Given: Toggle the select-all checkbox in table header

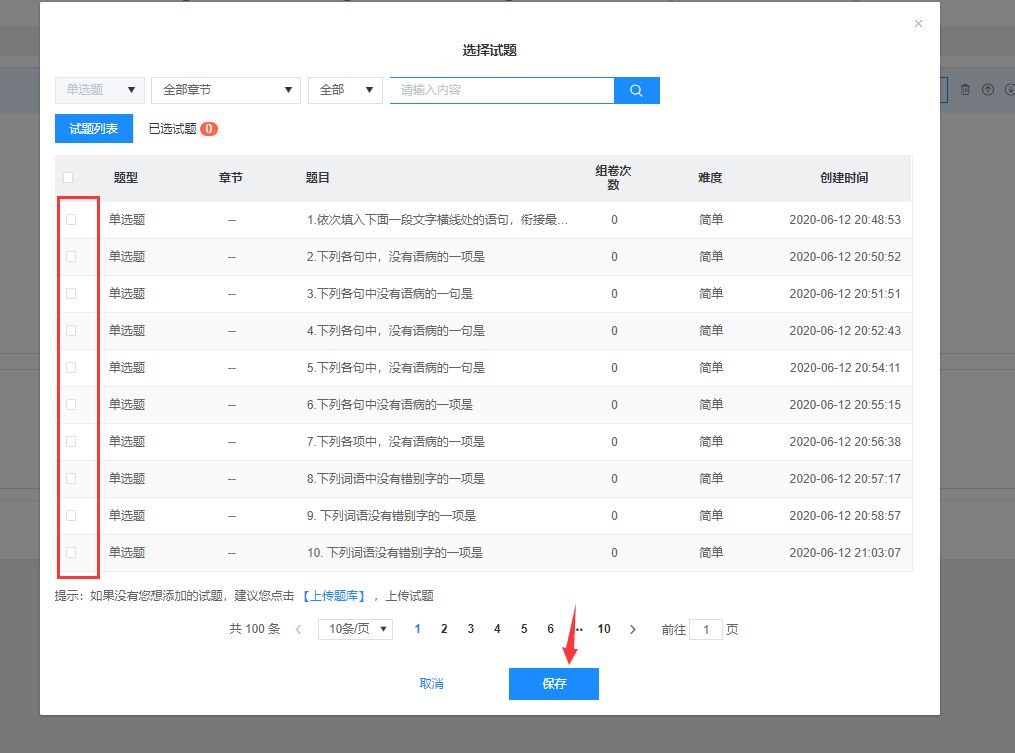Looking at the screenshot, I should pyautogui.click(x=67, y=176).
